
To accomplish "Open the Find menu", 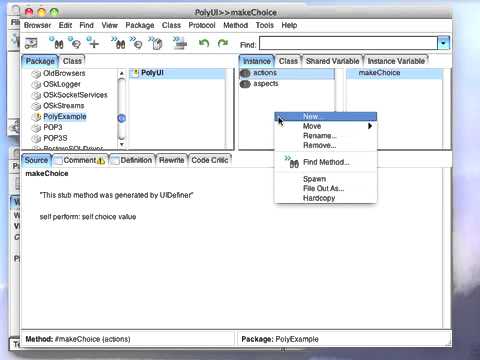I will pos(86,25).
